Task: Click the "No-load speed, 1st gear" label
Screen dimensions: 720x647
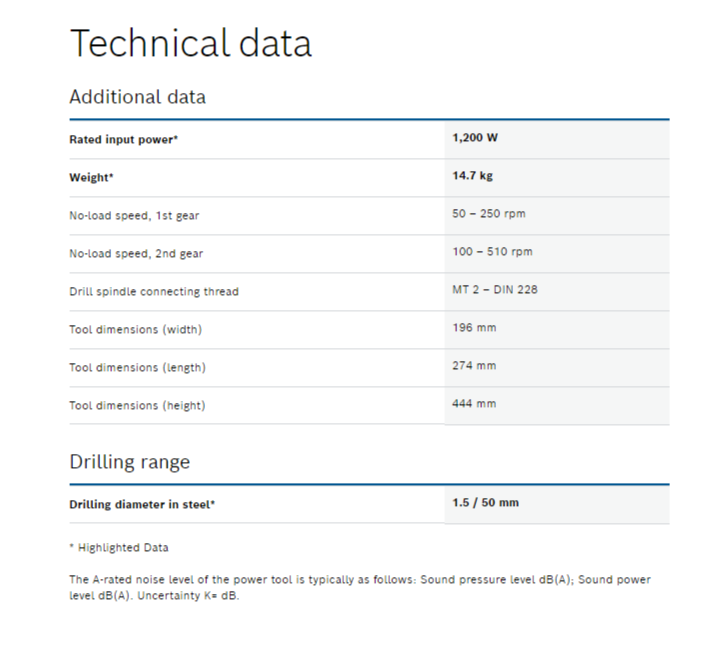Action: point(127,216)
